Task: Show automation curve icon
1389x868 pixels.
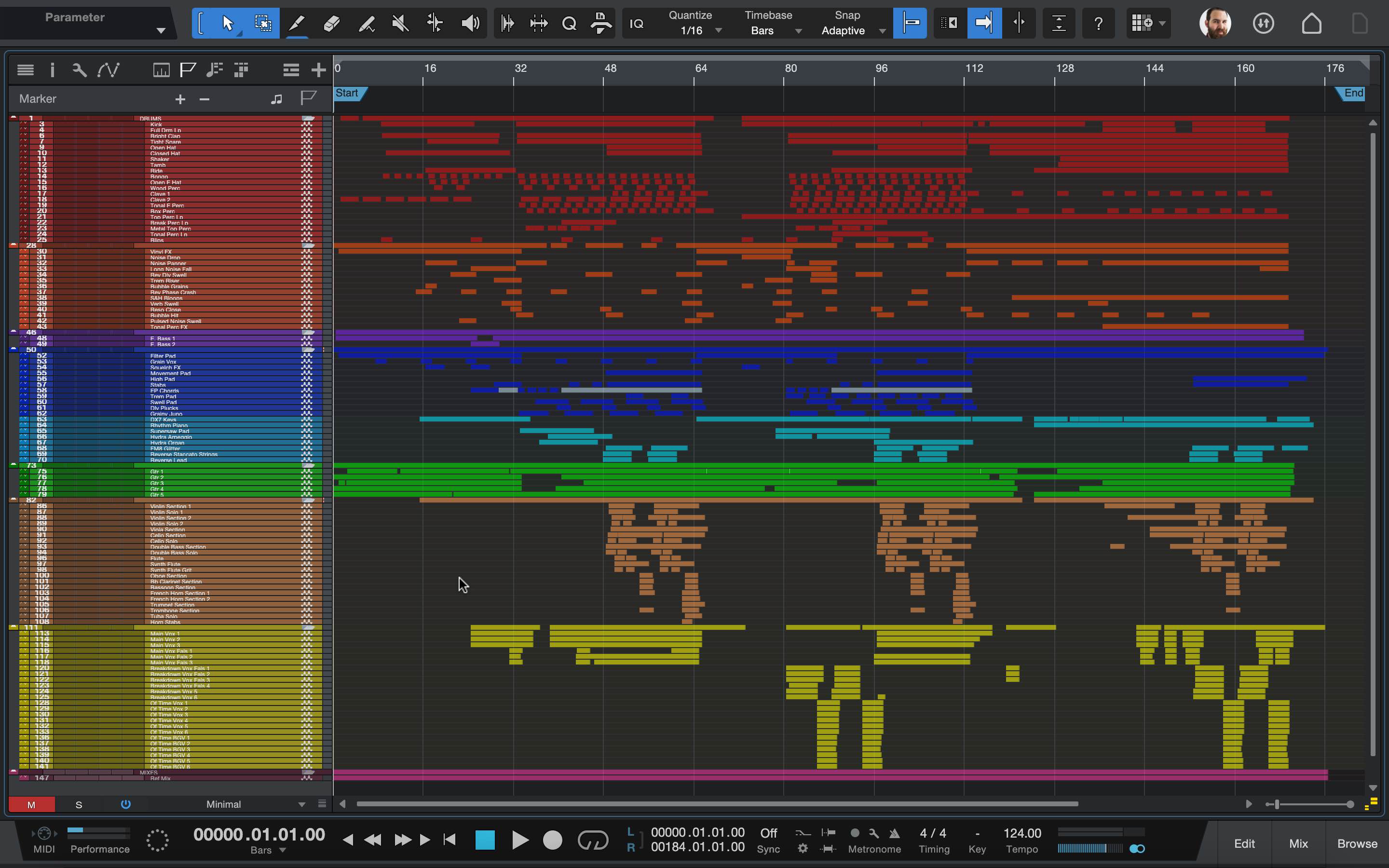Action: [x=109, y=70]
